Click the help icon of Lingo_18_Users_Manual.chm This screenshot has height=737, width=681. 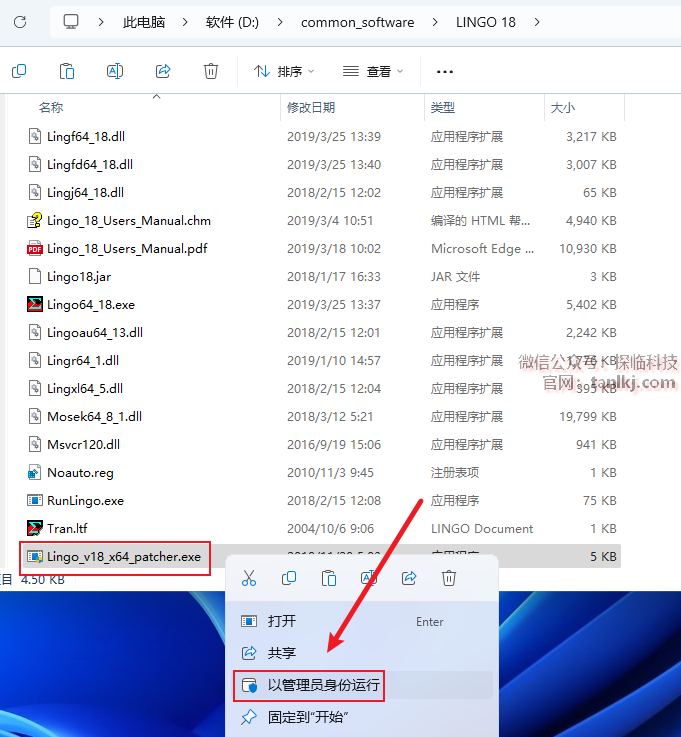(x=35, y=220)
